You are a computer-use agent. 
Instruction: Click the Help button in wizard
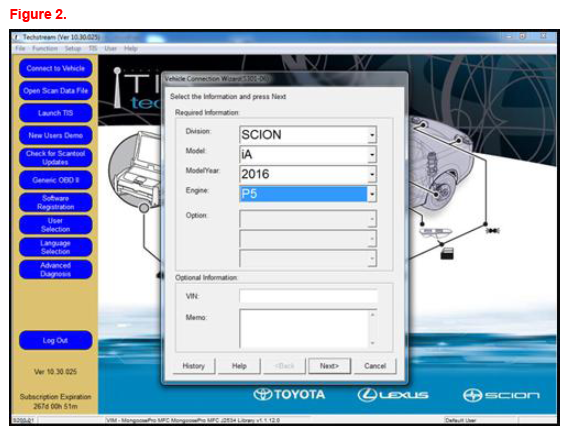pos(239,366)
